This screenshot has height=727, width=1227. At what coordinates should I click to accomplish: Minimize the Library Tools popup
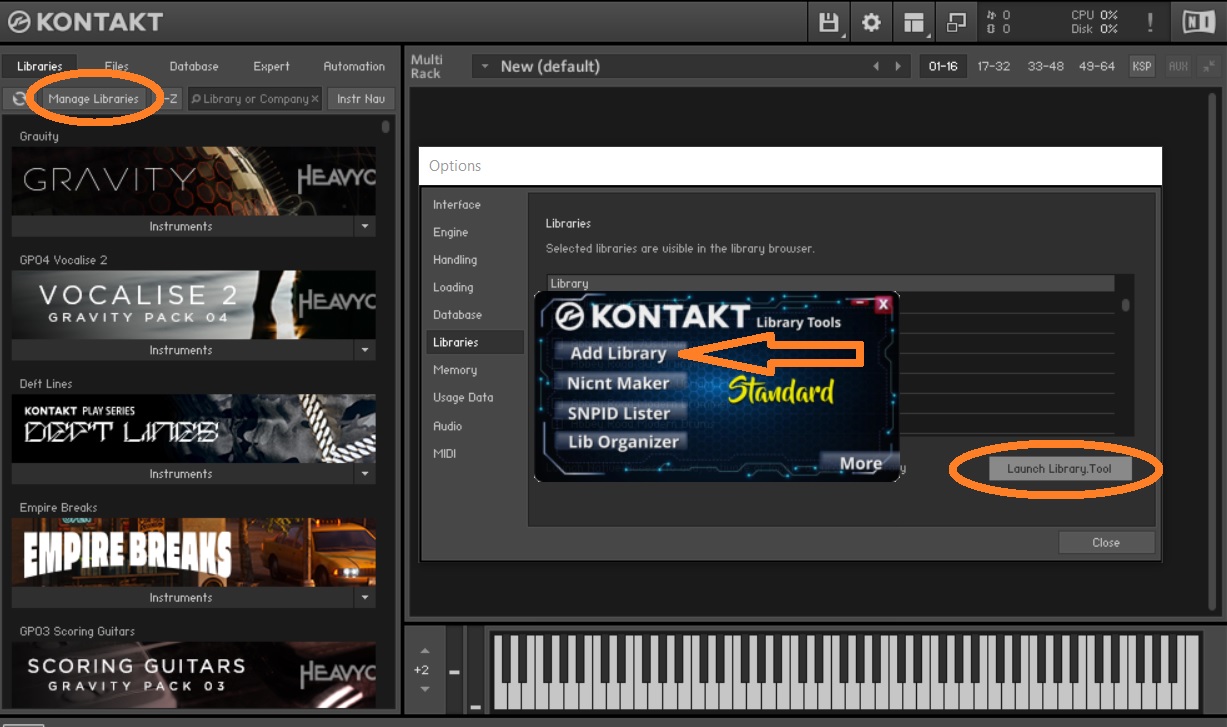pyautogui.click(x=861, y=302)
